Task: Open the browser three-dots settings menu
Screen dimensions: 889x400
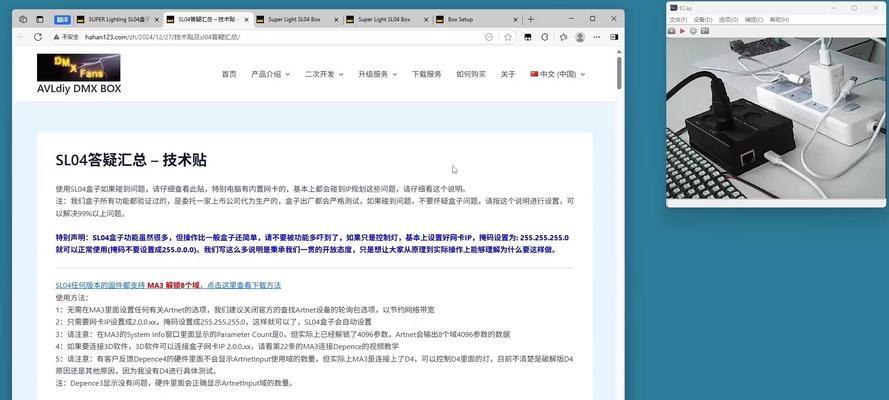Action: tap(597, 37)
